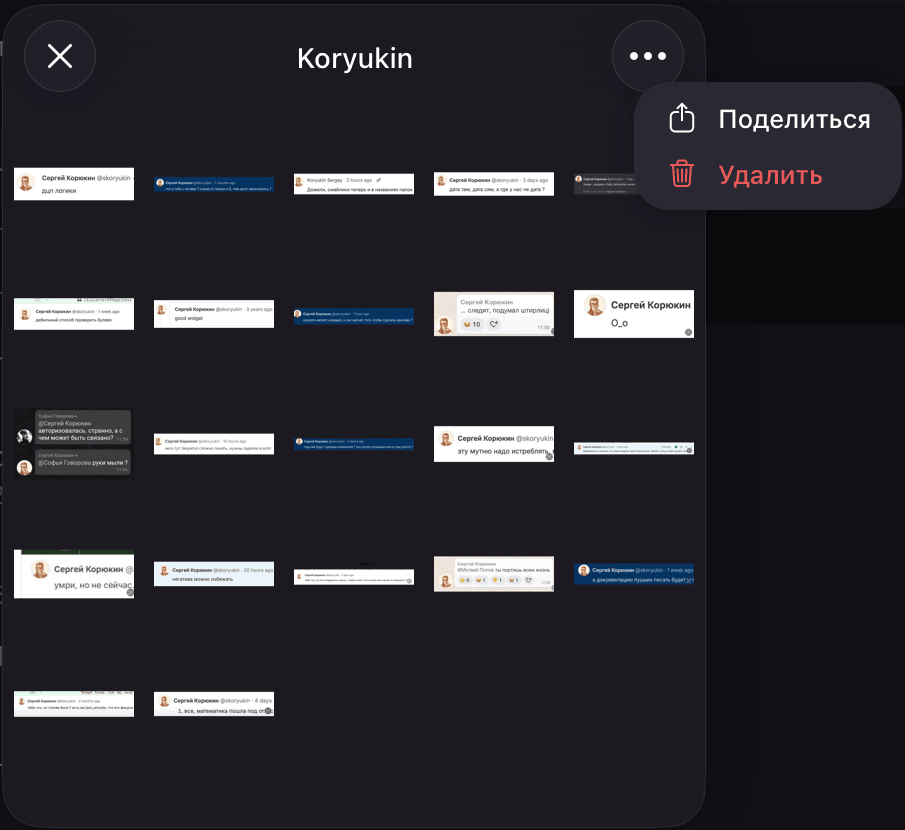Open the Koryukin Sergey '2 hours ago' sticker
The image size is (905, 830).
(x=354, y=184)
